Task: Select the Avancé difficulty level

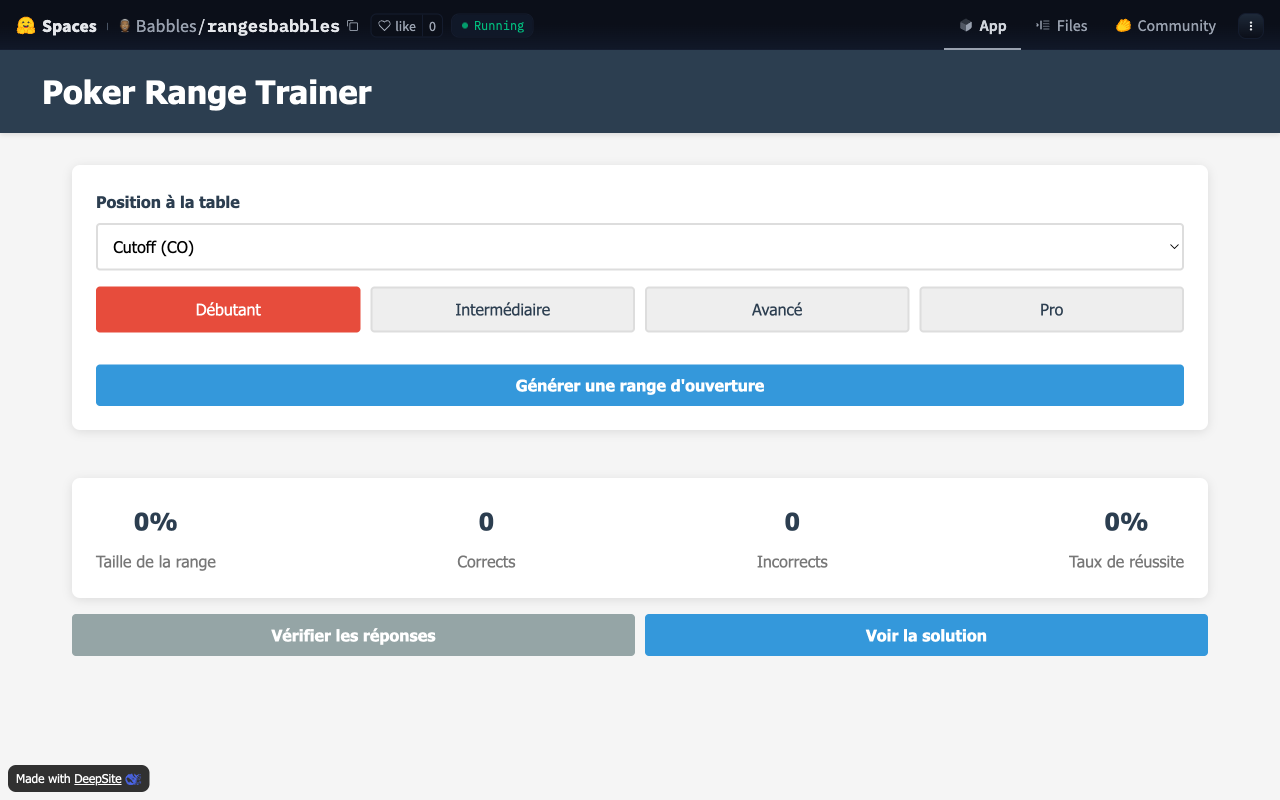Action: pyautogui.click(x=777, y=310)
